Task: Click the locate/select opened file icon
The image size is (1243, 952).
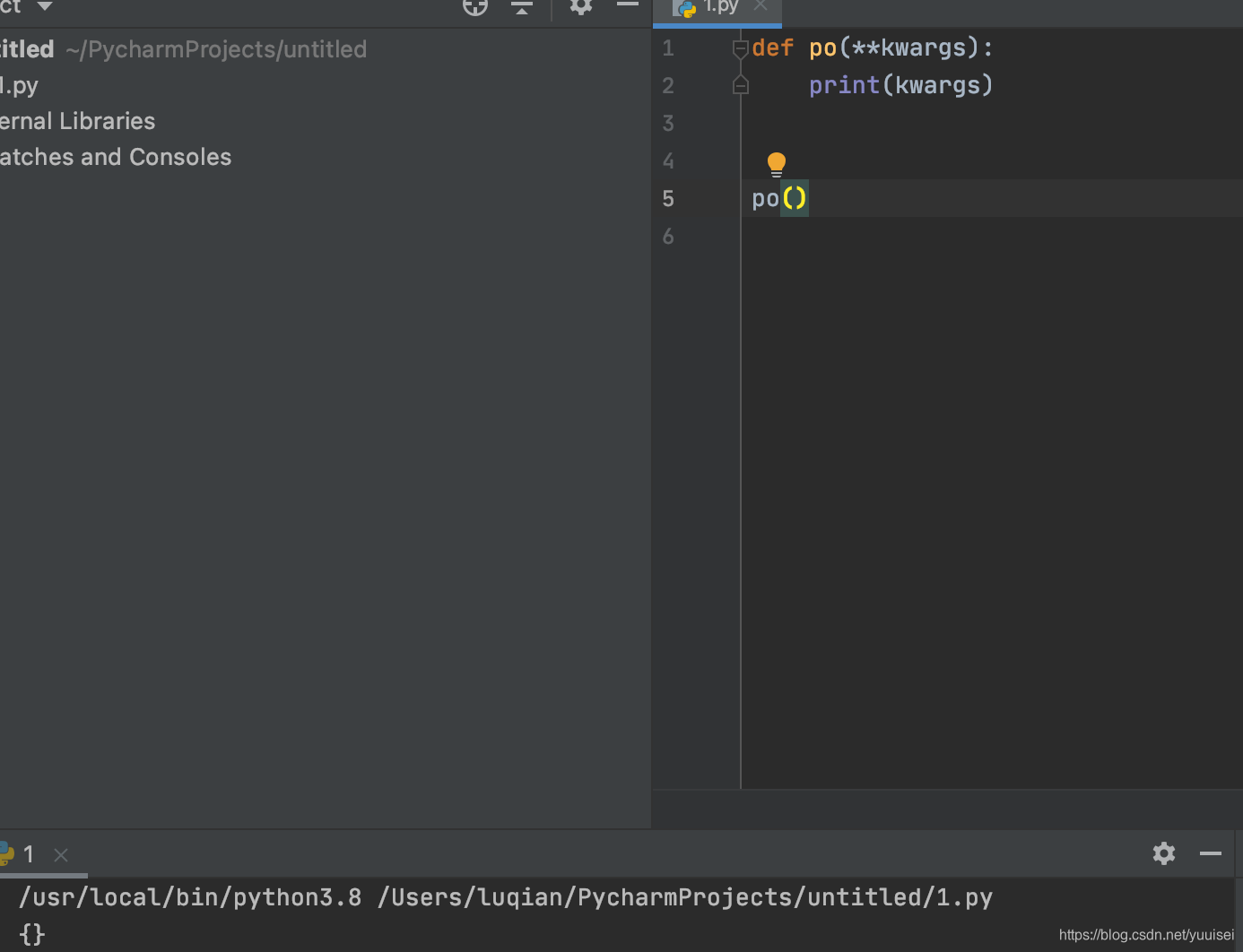Action: tap(475, 6)
